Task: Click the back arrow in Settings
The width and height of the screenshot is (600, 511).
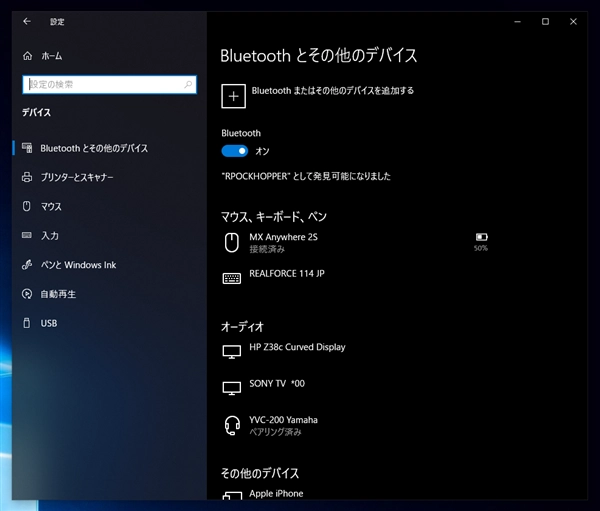Action: pos(27,21)
